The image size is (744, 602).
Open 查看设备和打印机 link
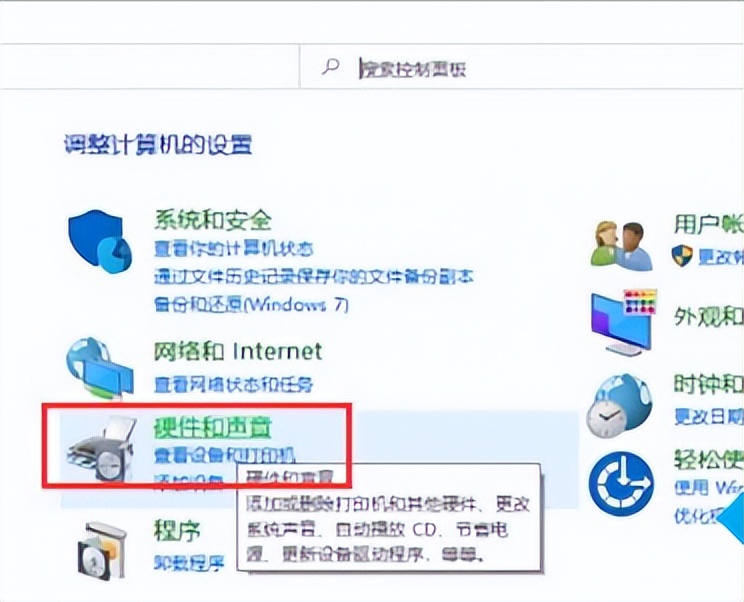pyautogui.click(x=225, y=454)
